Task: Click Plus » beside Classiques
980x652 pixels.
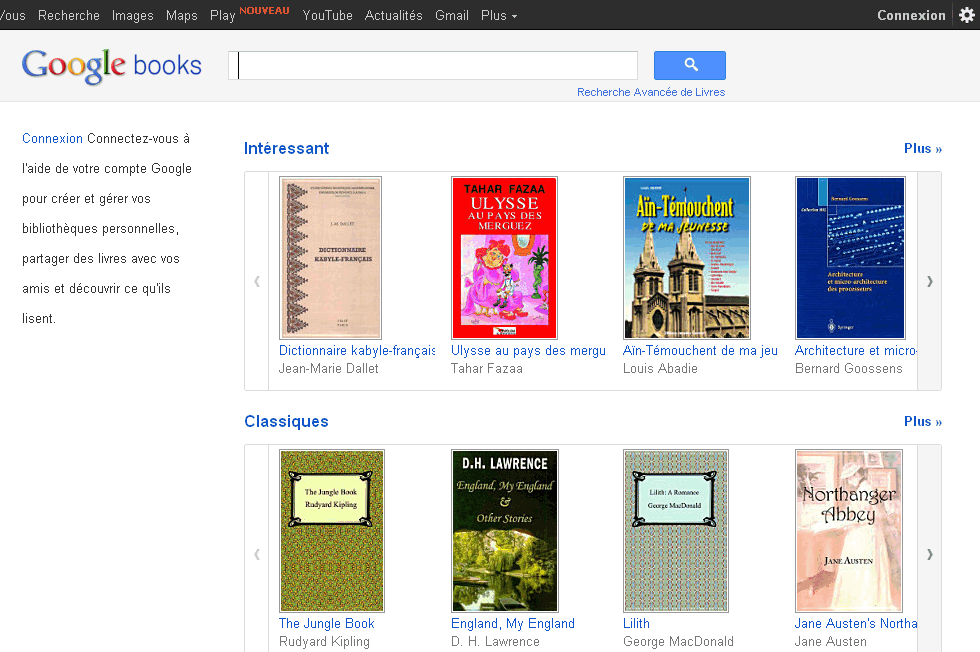Action: (922, 421)
